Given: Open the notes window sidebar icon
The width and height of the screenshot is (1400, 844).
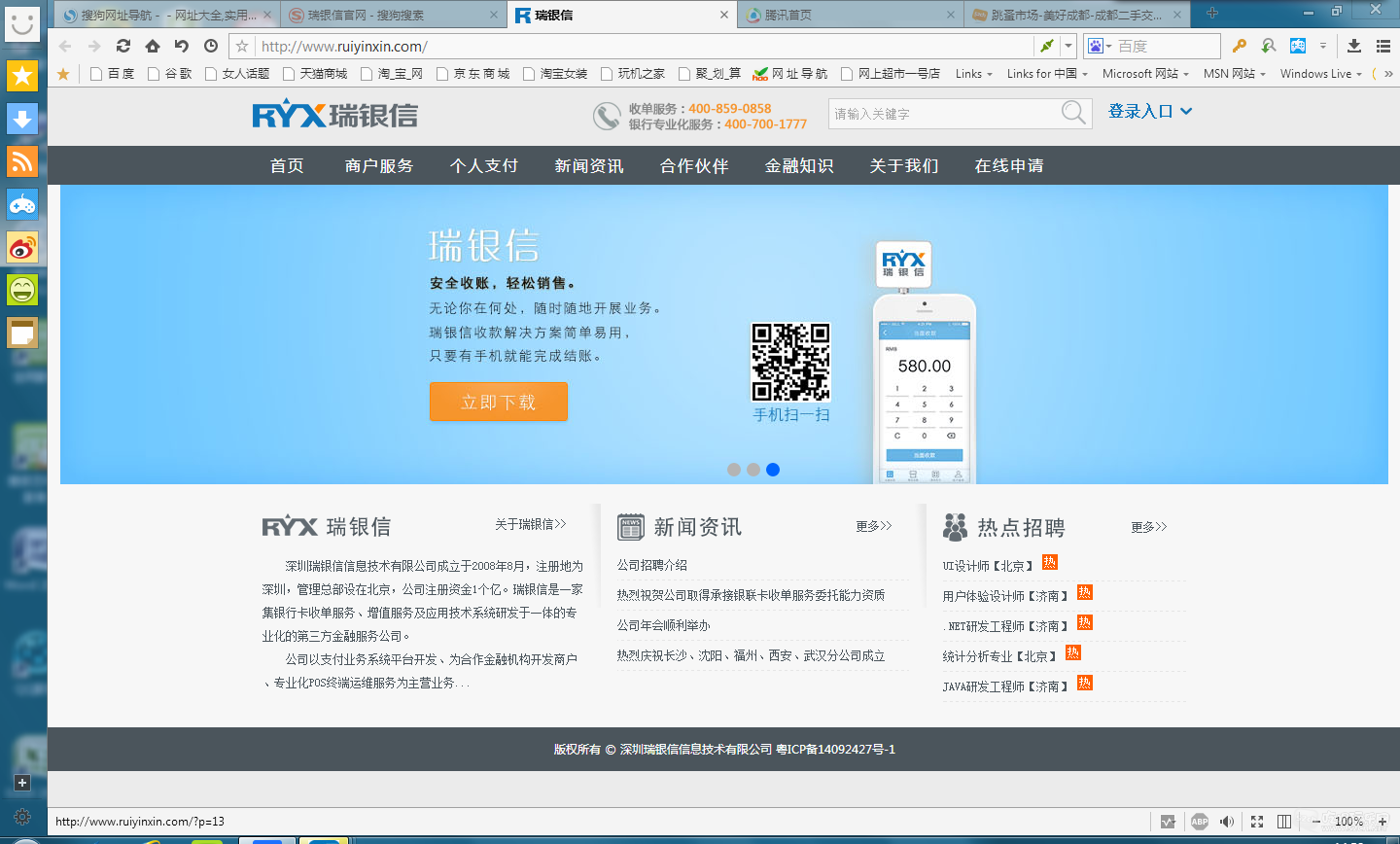Looking at the screenshot, I should pyautogui.click(x=22, y=333).
